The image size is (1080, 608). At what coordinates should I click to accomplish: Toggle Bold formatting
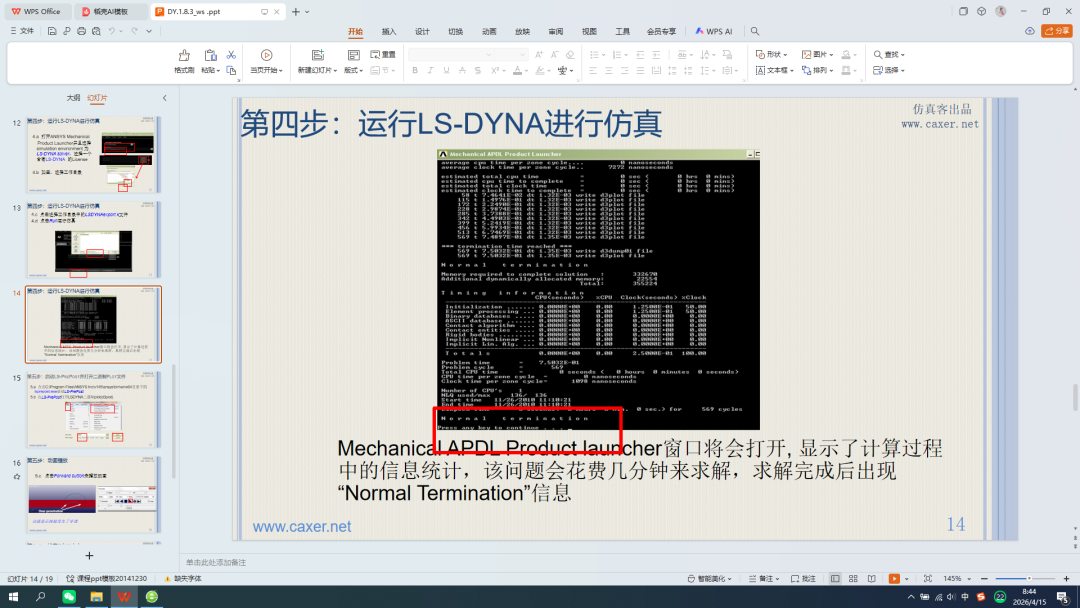pos(415,70)
